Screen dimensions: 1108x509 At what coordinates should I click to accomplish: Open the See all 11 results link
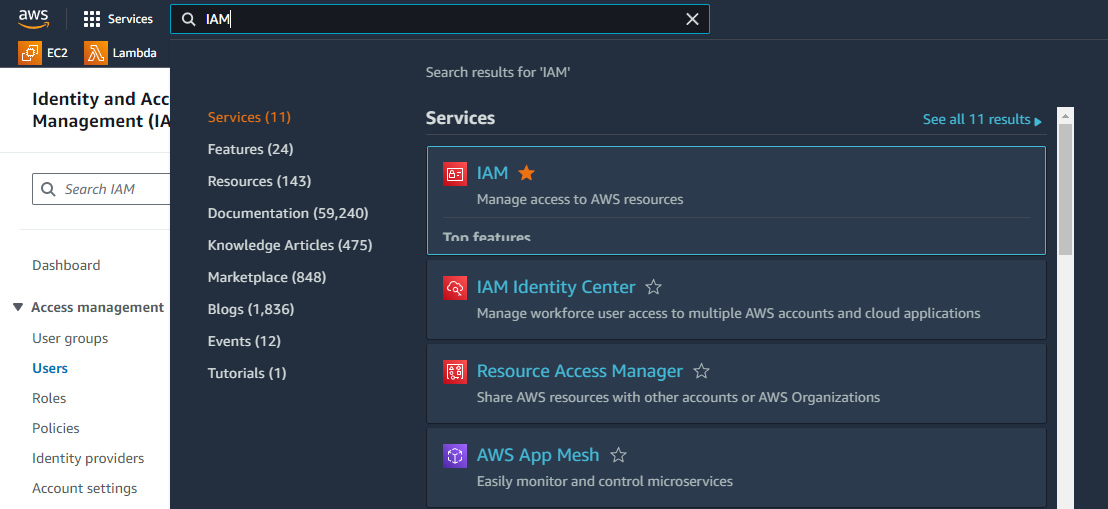pyautogui.click(x=982, y=119)
